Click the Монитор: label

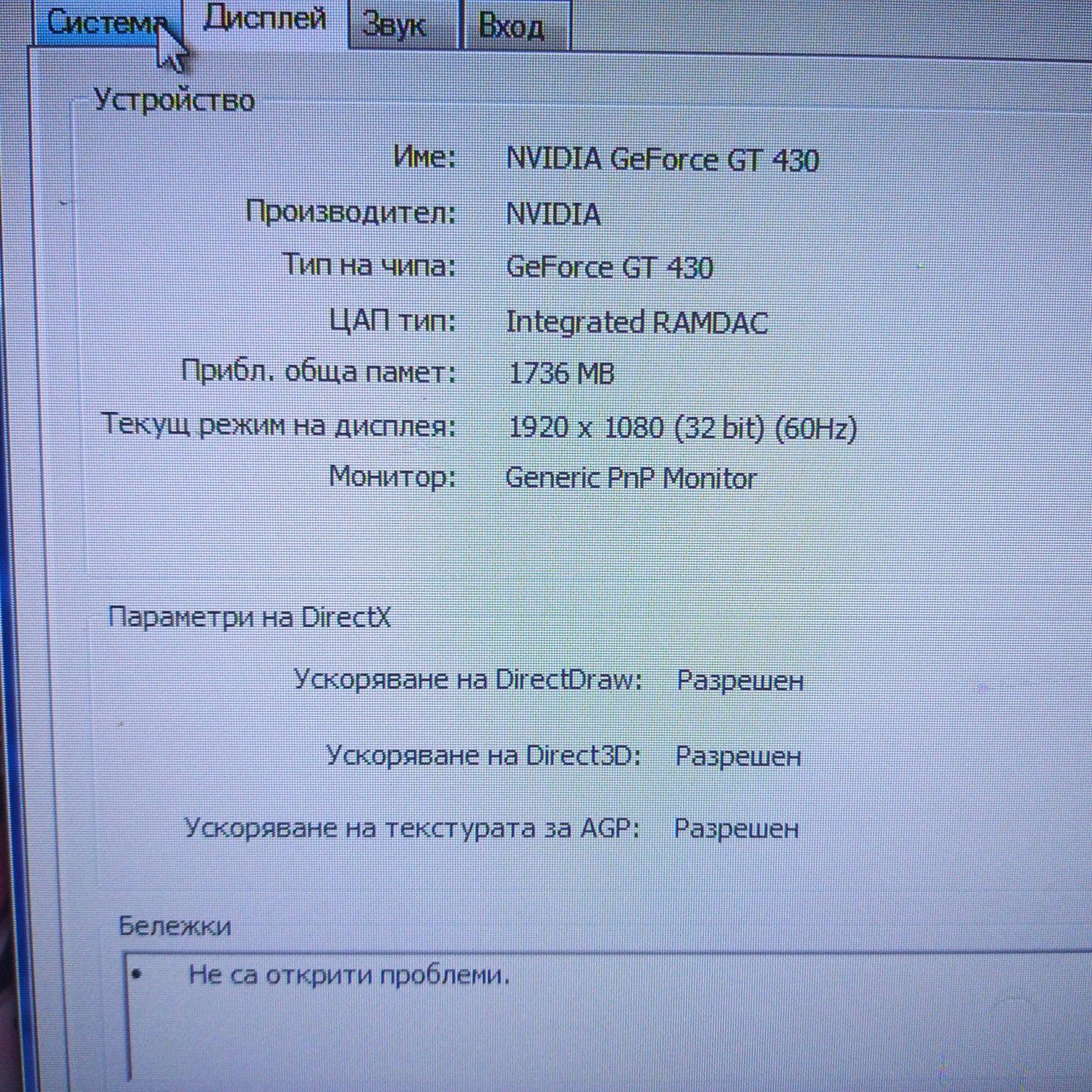[392, 477]
